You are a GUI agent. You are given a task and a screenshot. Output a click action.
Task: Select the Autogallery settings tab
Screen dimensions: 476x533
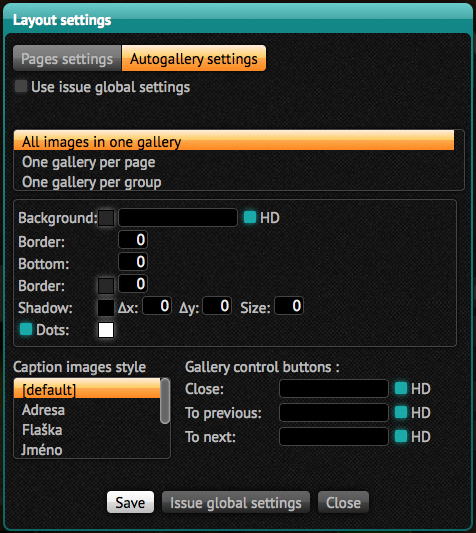(194, 58)
